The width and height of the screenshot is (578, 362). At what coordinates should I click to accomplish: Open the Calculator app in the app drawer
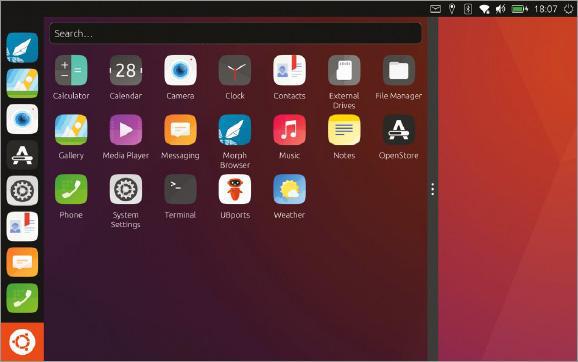71,70
